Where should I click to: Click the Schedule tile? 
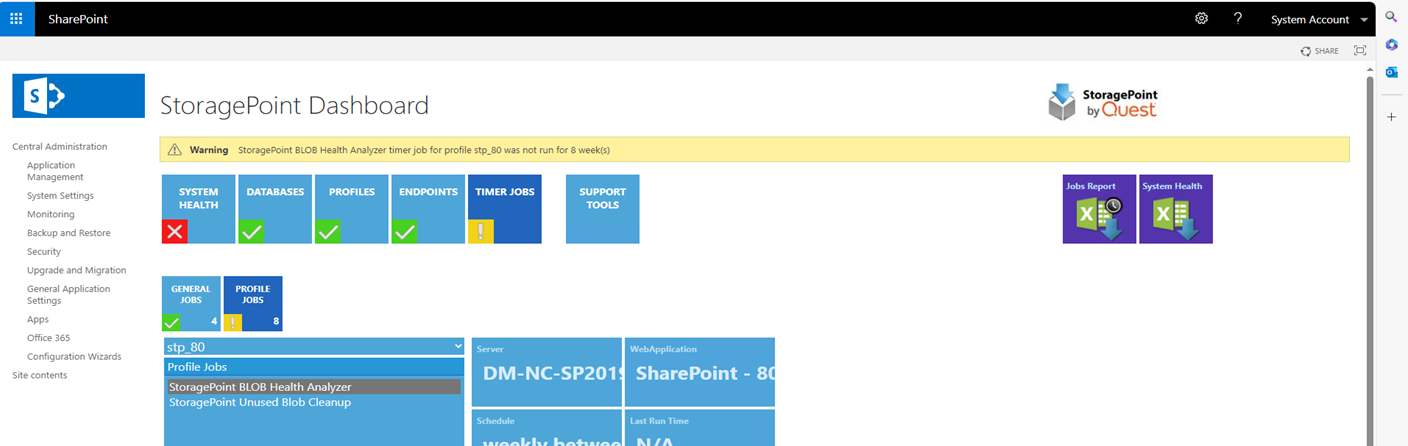click(x=547, y=428)
